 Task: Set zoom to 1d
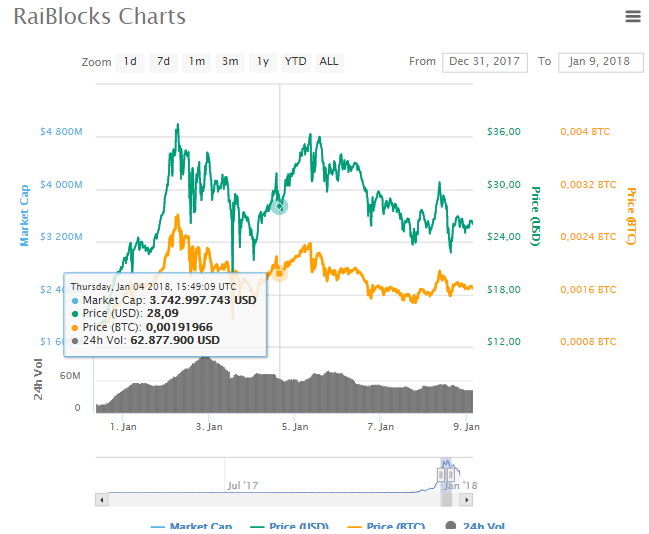(x=130, y=62)
